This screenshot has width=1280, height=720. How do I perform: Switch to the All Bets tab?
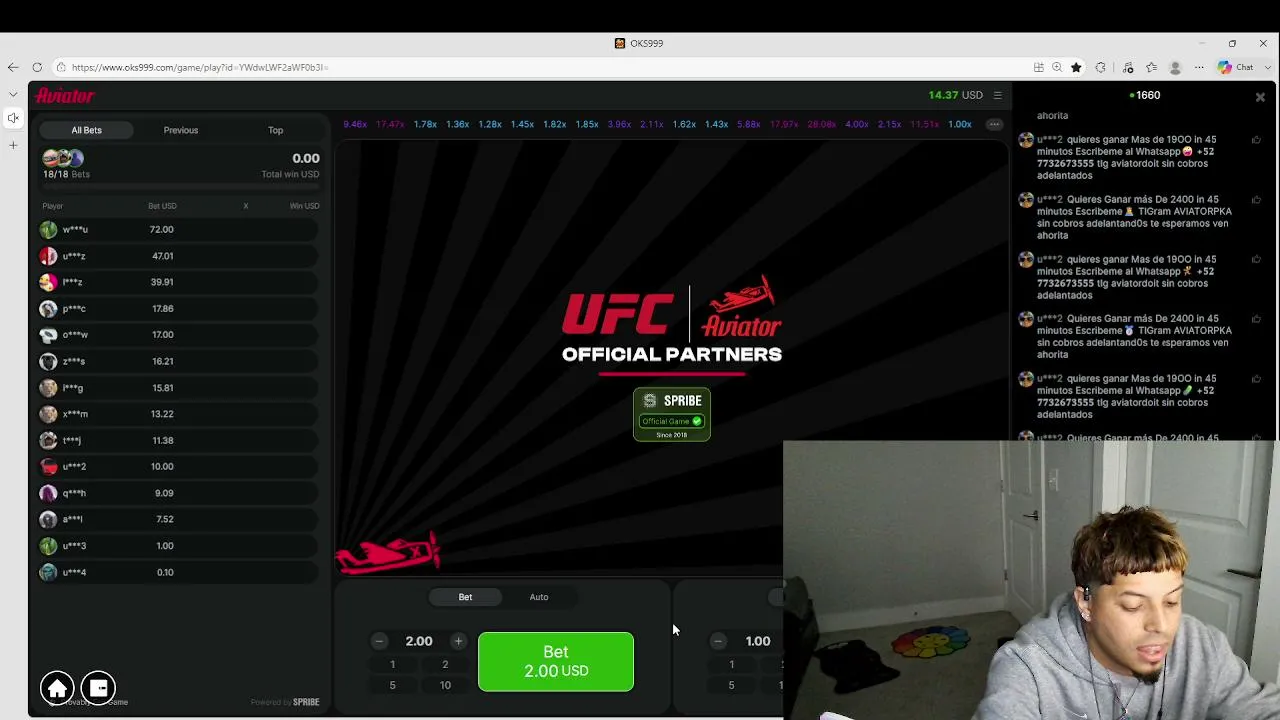click(86, 130)
